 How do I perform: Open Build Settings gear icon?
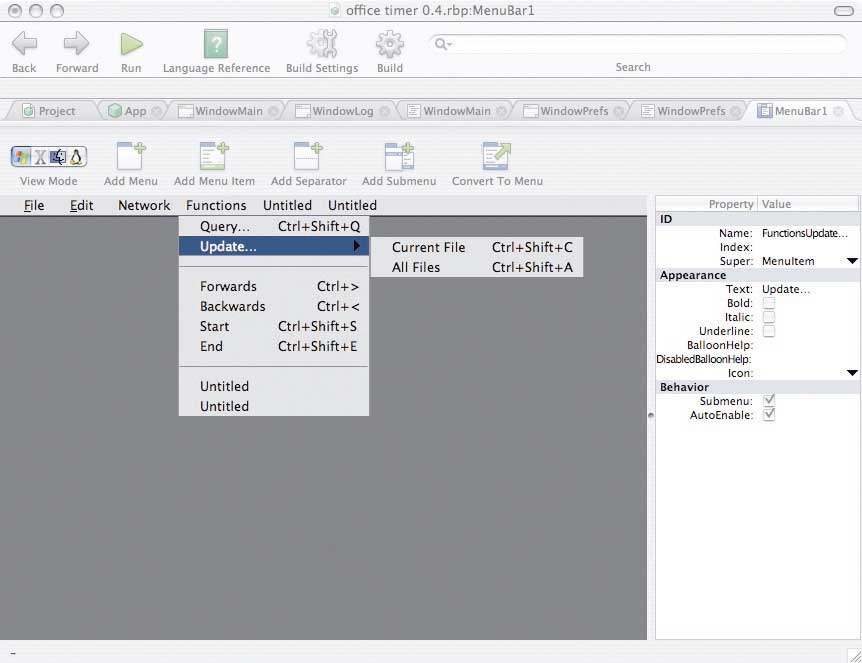322,44
